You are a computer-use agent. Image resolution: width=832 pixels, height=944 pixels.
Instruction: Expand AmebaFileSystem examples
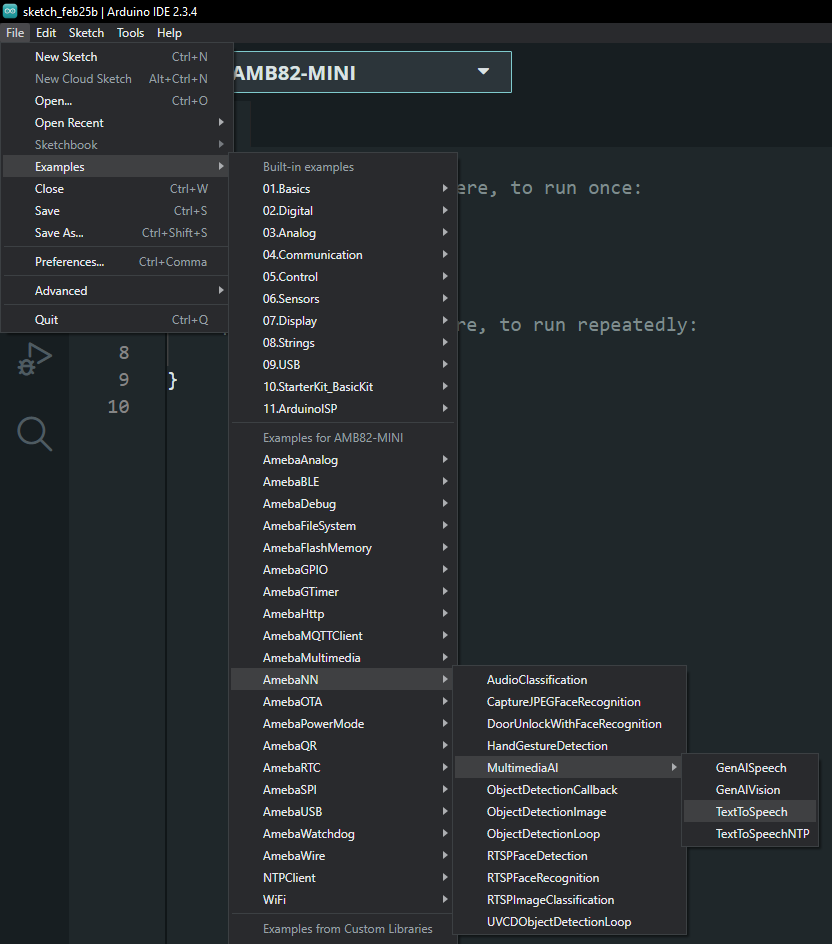click(343, 526)
